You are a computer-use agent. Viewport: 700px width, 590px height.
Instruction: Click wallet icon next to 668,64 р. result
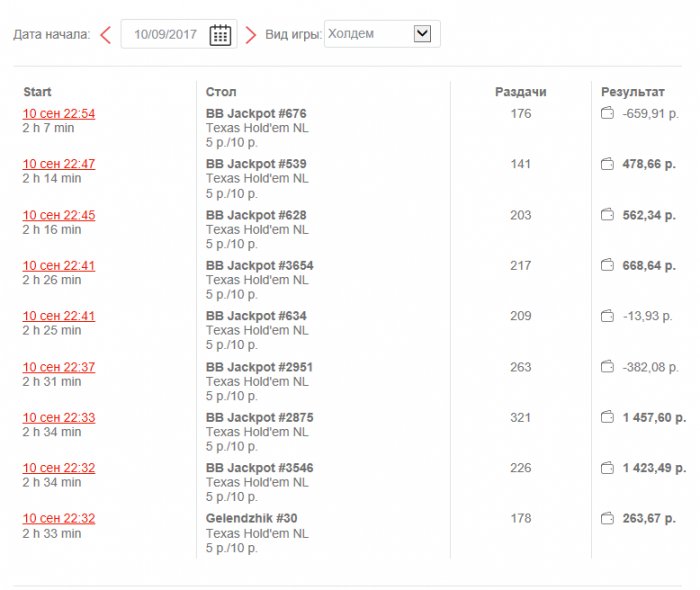coord(606,265)
